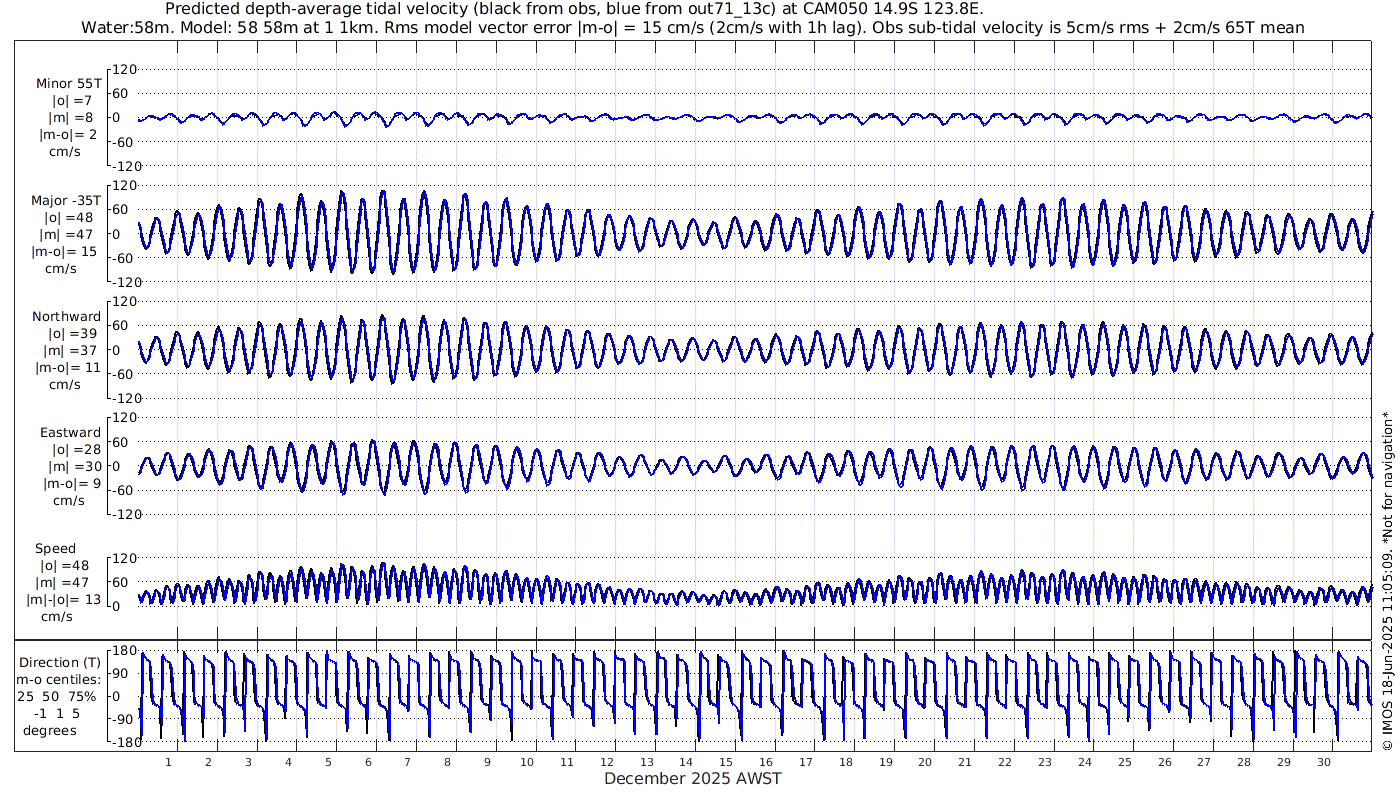
Task: Click day 5 on the x-axis
Action: 328,762
